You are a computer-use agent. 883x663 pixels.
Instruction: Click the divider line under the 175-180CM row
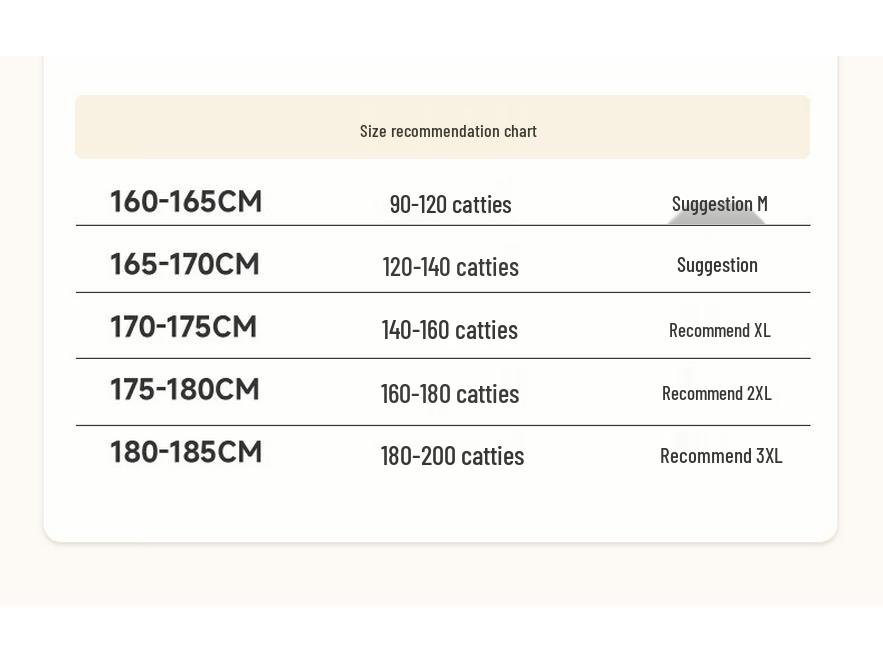(x=443, y=425)
